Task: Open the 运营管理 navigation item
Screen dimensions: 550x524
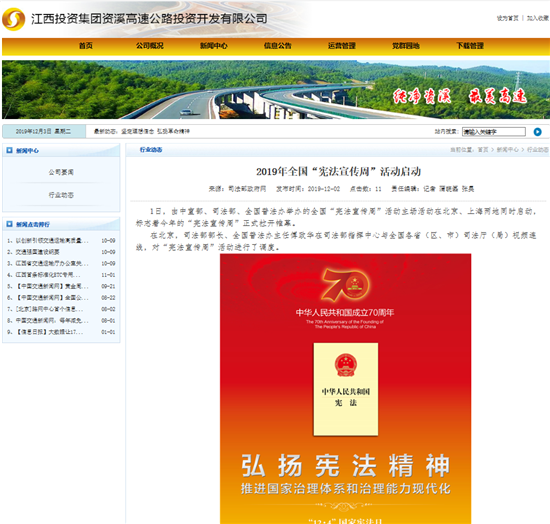Action: 342,46
